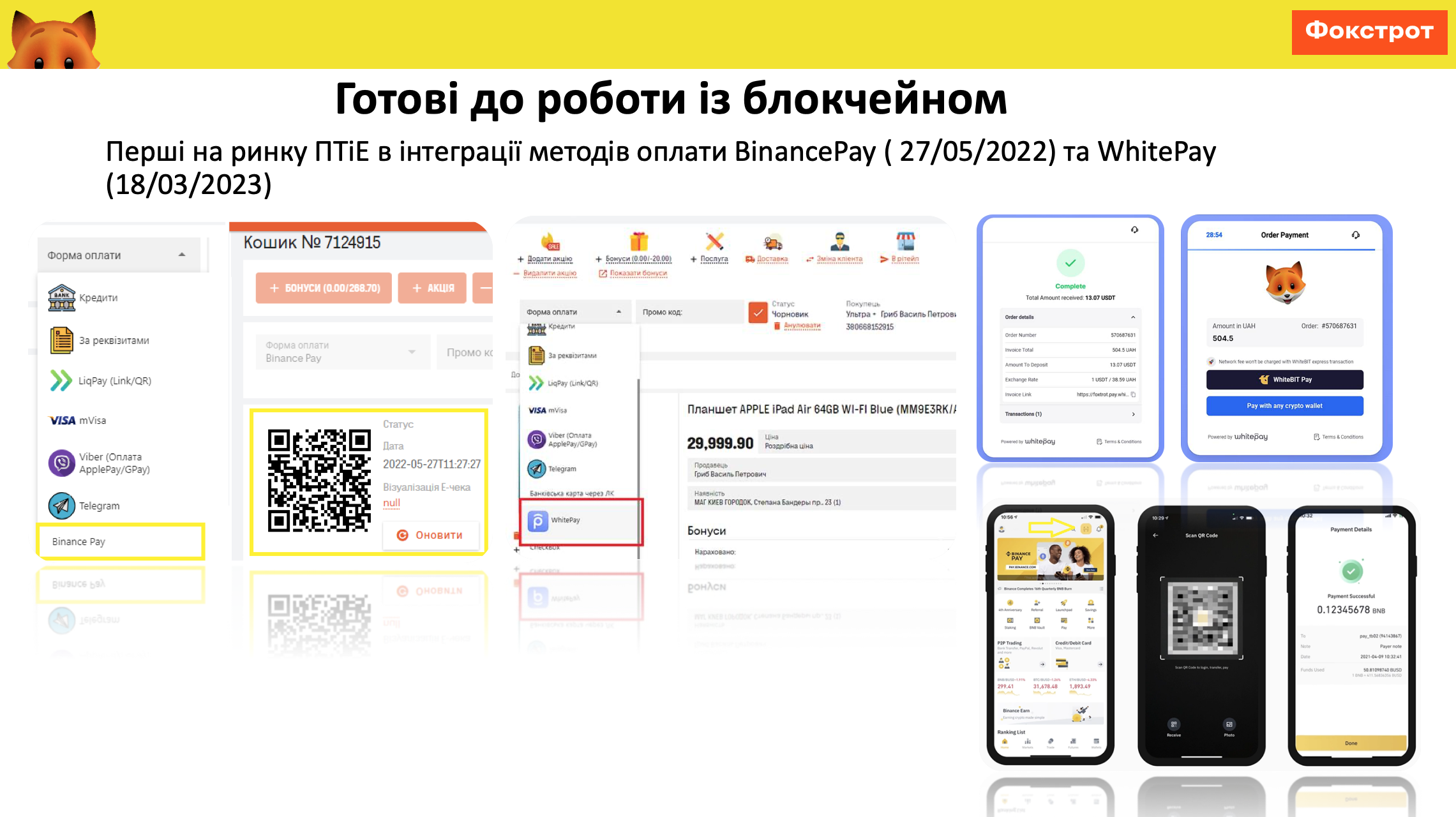Screen dimensions: 1456x817
Task: Click the В рітейл store icon
Action: pyautogui.click(x=905, y=242)
